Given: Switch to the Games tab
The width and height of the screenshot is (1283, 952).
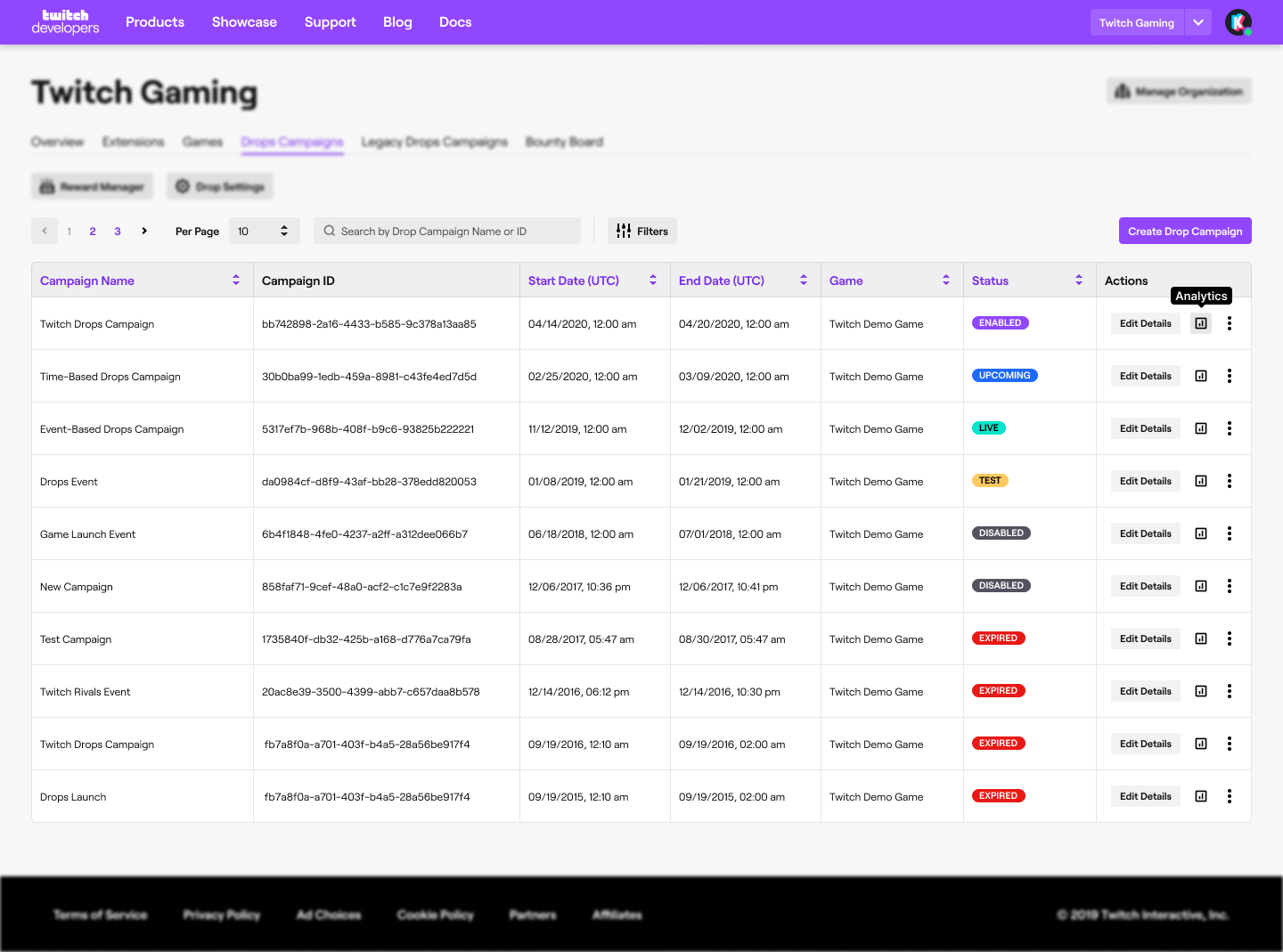Looking at the screenshot, I should 202,142.
